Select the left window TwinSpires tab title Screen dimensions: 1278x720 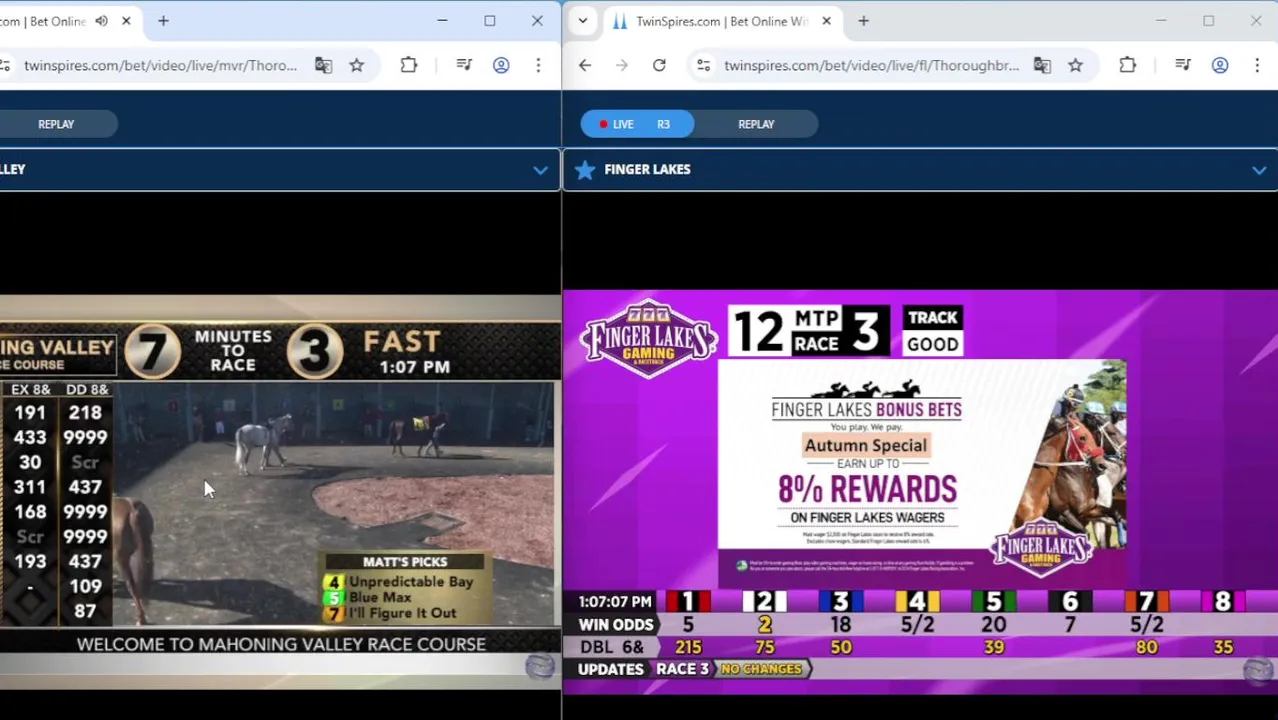(42, 21)
